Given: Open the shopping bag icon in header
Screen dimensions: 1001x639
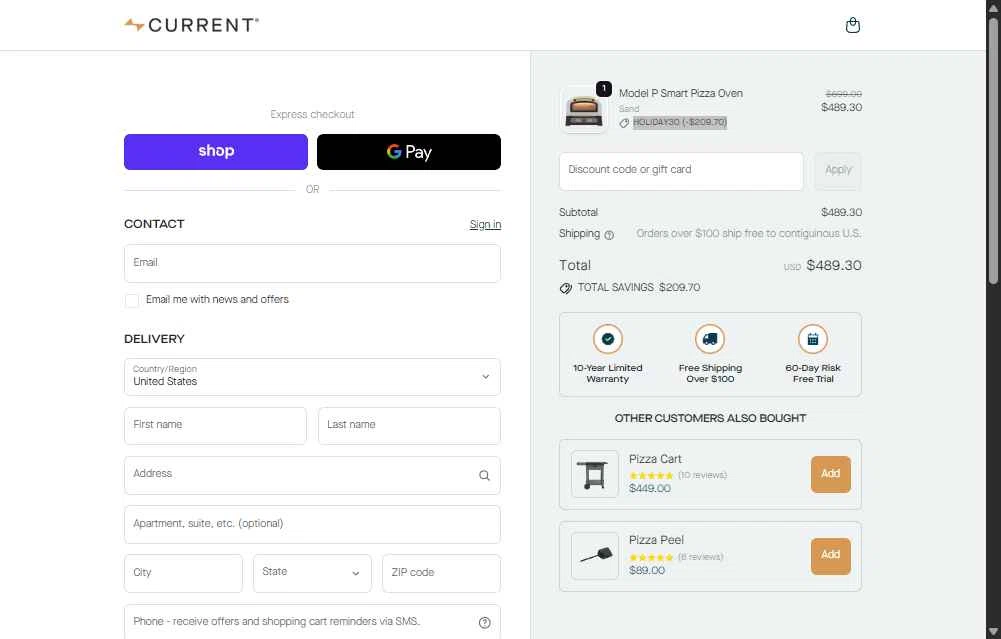Looking at the screenshot, I should pyautogui.click(x=852, y=26).
